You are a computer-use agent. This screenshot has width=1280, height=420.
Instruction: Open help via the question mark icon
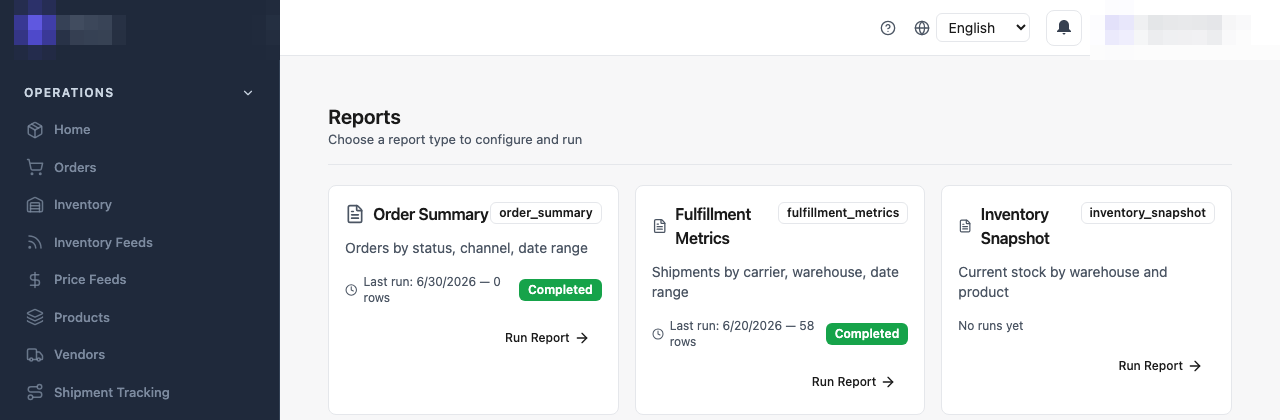pos(888,28)
